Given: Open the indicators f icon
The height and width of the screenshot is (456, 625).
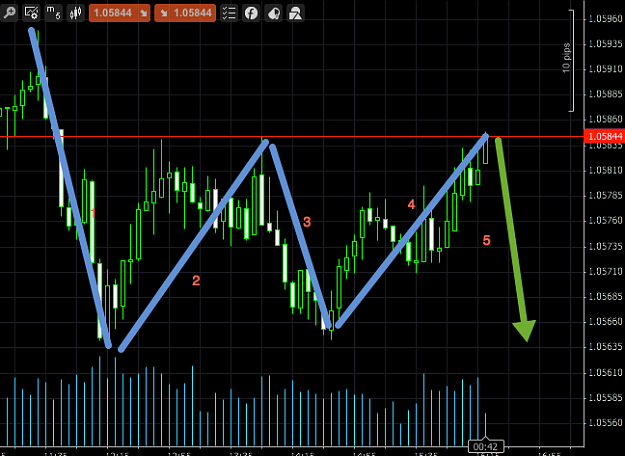Looking at the screenshot, I should (x=251, y=13).
